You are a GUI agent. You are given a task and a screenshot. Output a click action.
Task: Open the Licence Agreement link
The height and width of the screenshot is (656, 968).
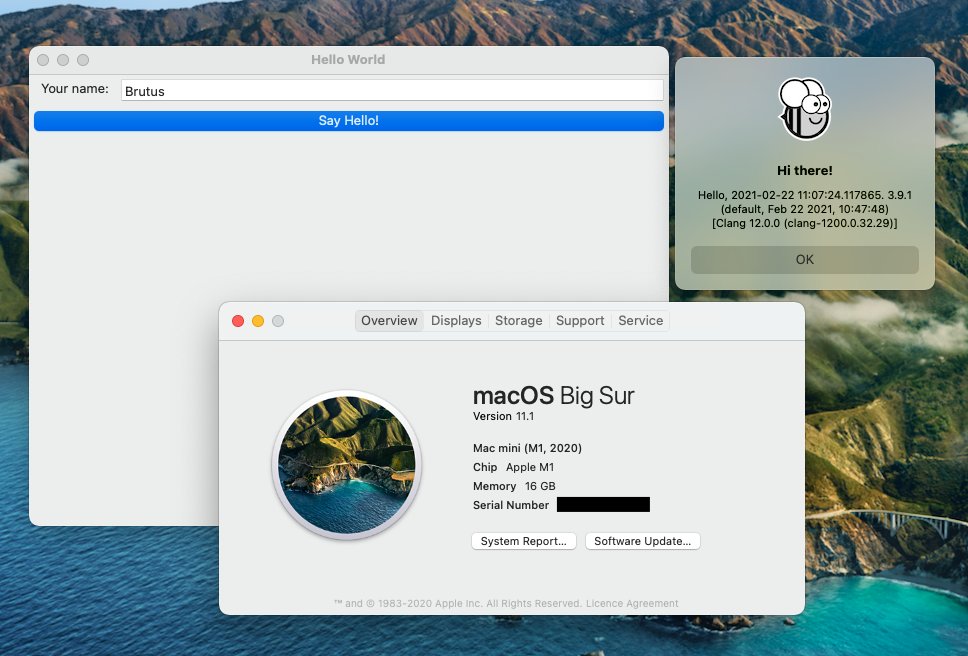[632, 604]
